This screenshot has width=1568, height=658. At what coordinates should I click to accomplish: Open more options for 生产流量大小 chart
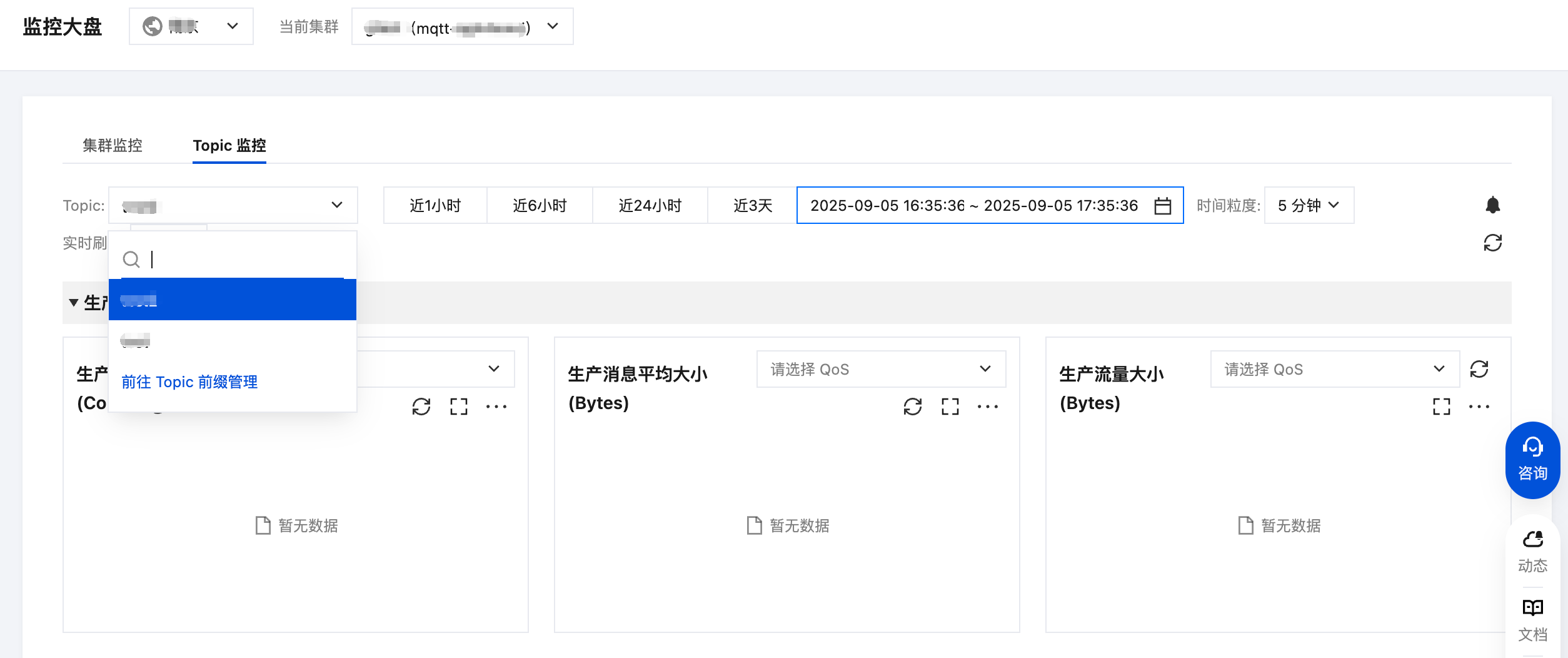coord(1479,407)
